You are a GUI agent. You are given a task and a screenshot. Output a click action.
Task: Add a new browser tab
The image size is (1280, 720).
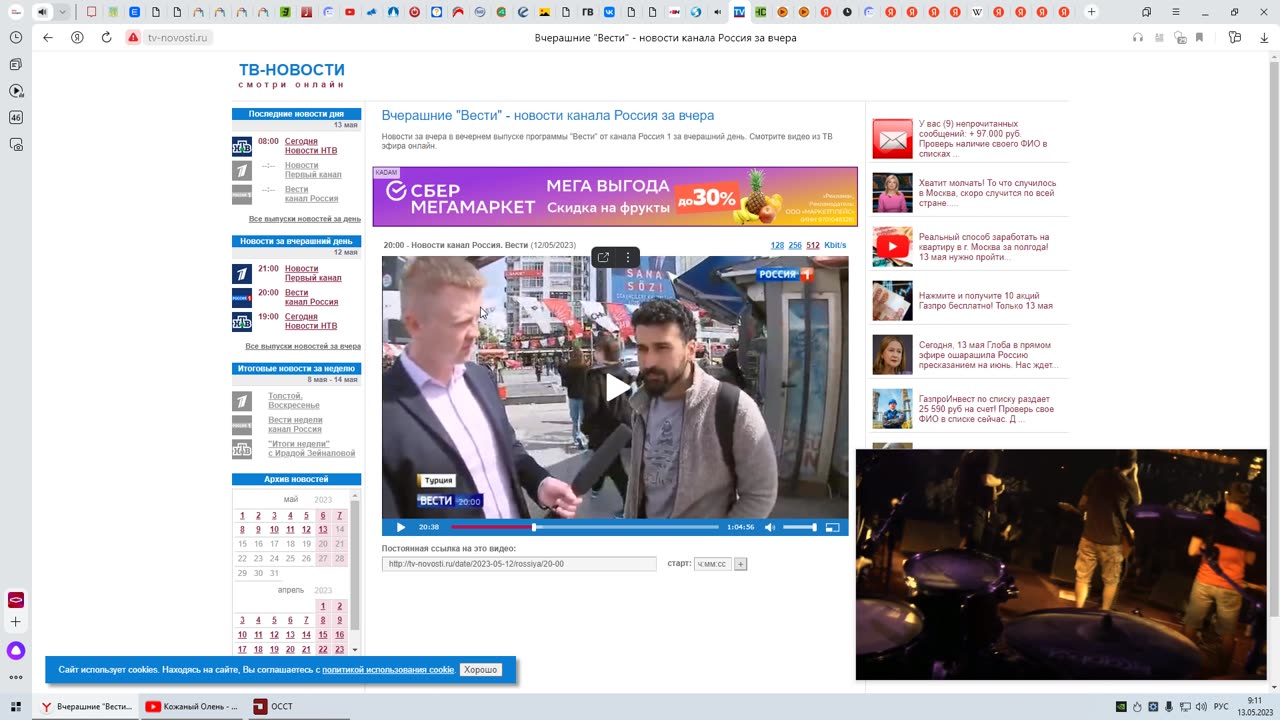(x=1091, y=12)
